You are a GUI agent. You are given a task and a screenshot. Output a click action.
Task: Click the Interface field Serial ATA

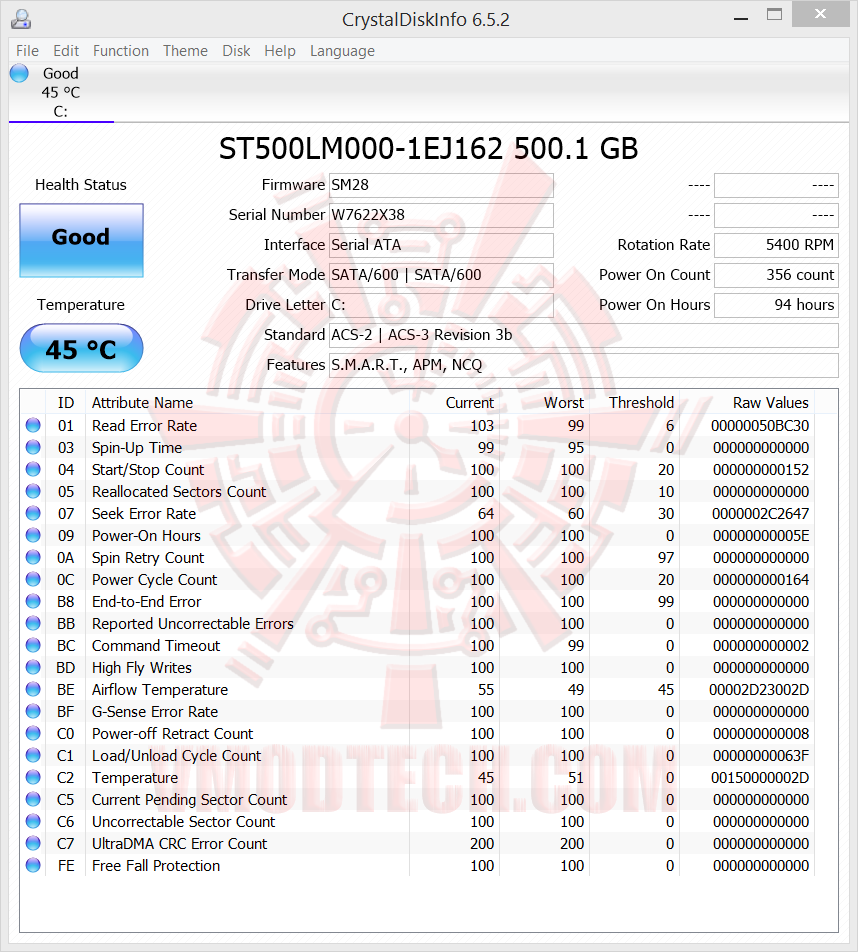[441, 245]
